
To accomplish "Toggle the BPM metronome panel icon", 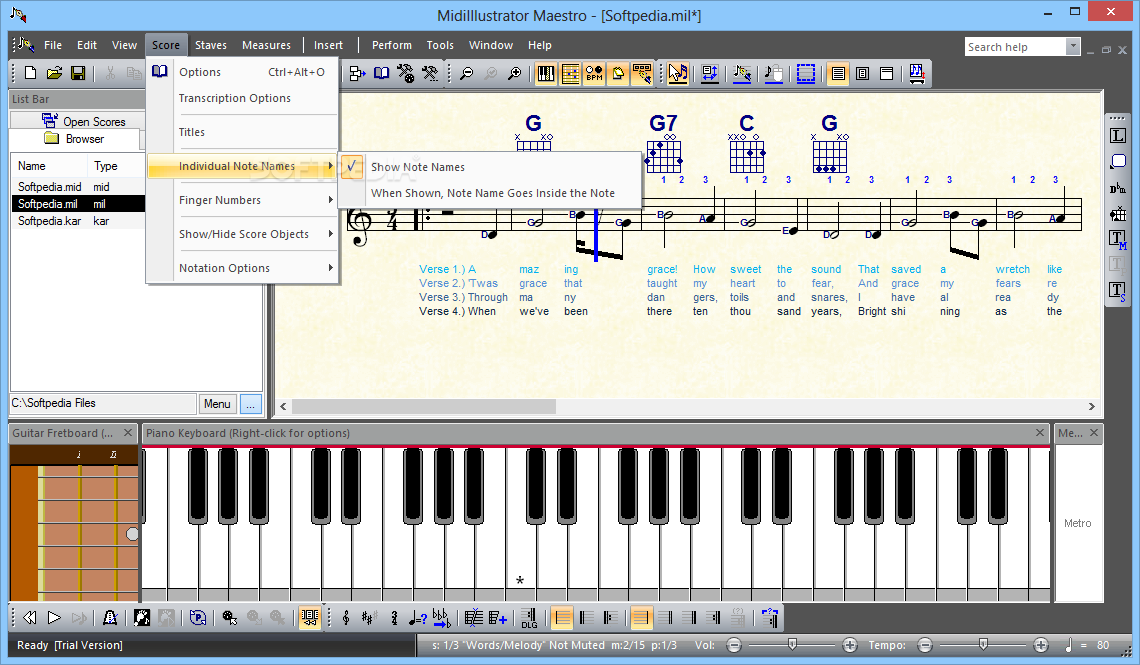I will pyautogui.click(x=594, y=73).
